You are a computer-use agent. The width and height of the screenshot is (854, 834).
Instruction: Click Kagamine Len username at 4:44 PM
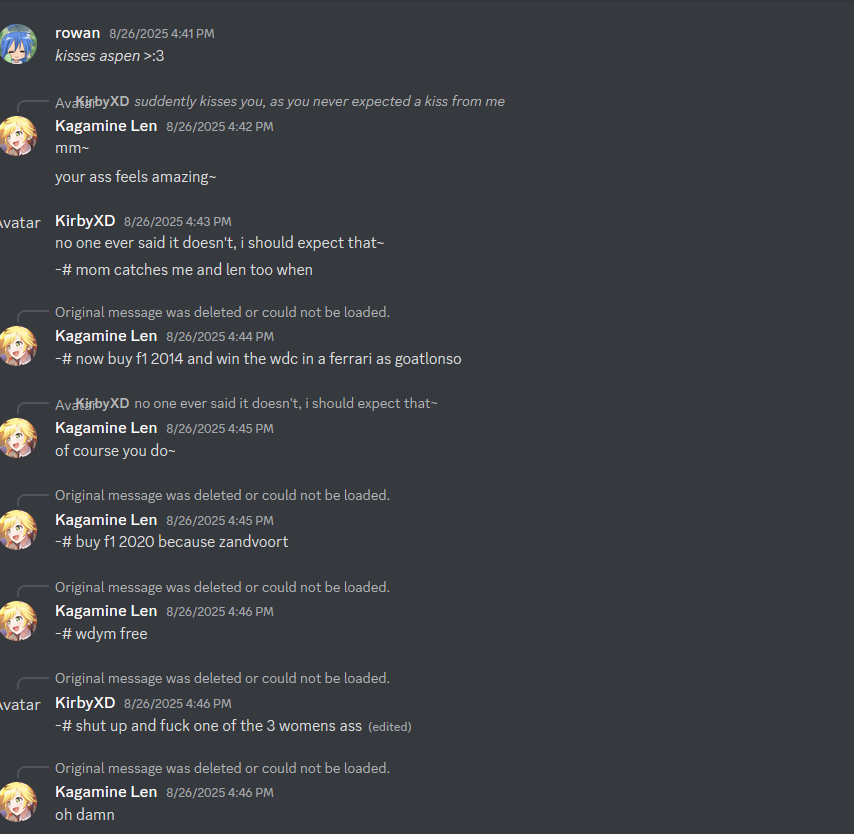[106, 336]
